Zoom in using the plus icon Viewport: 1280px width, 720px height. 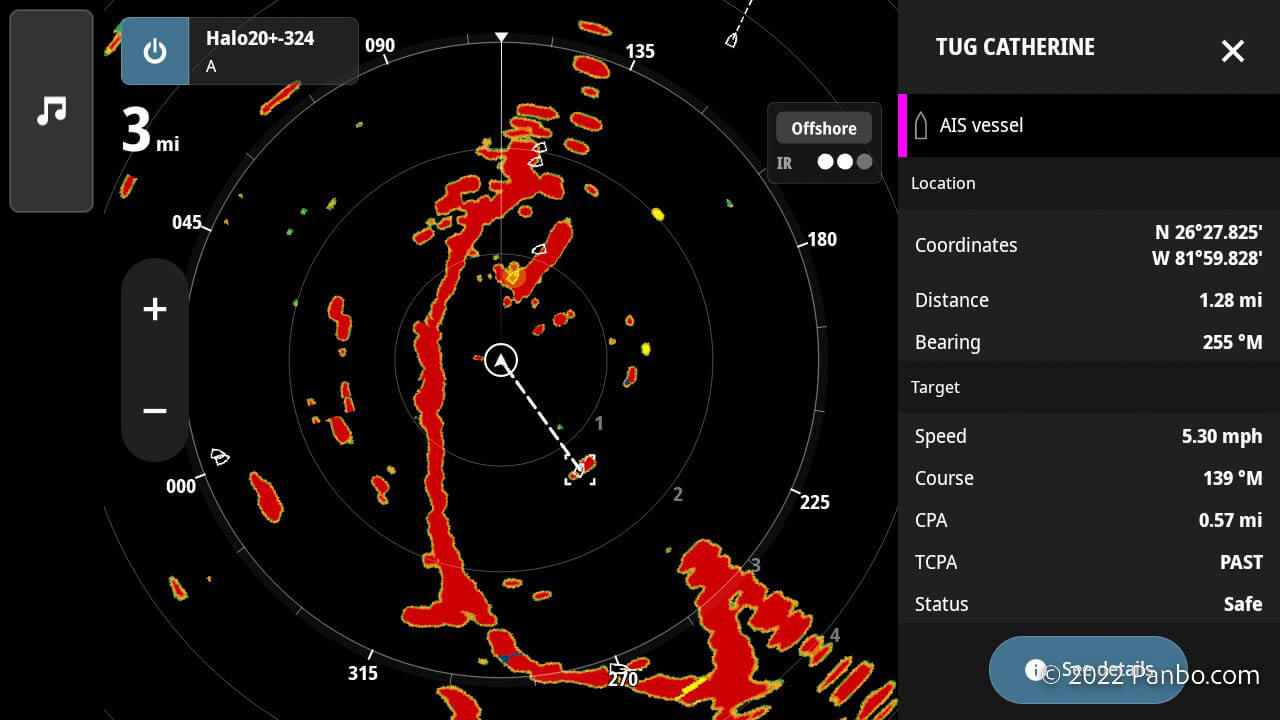(155, 309)
